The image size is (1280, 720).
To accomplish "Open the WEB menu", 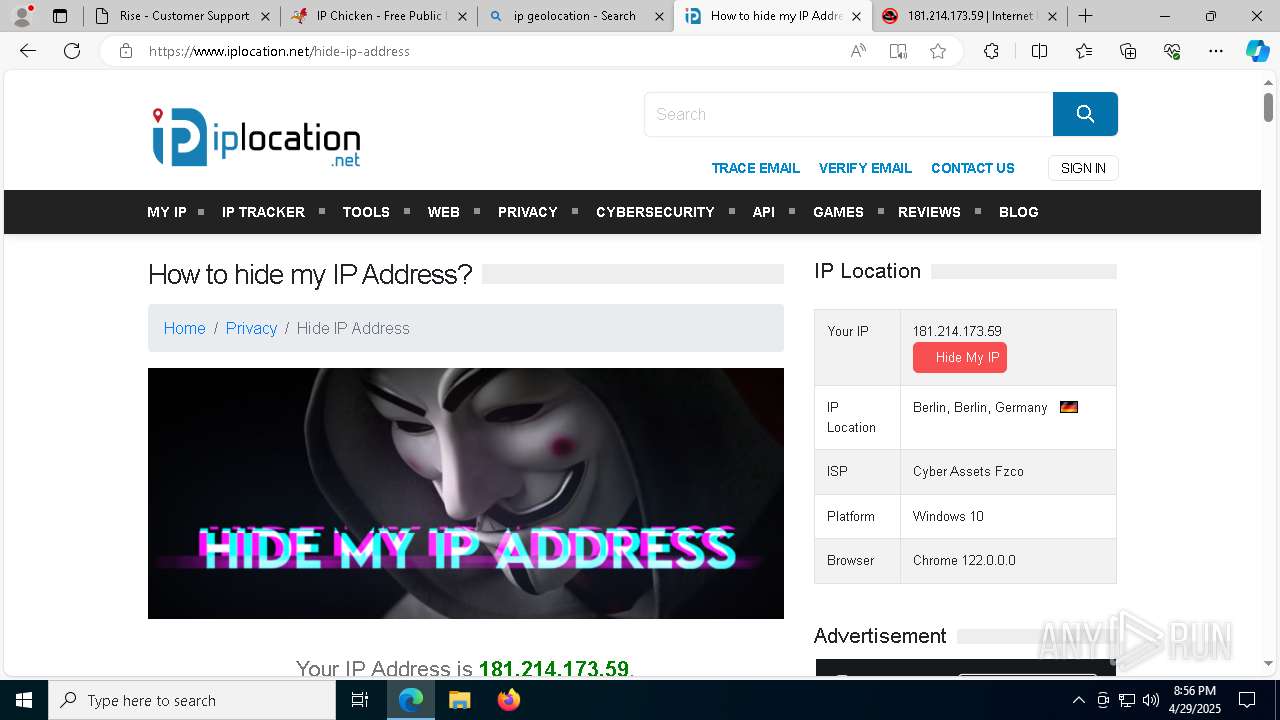I will point(444,212).
